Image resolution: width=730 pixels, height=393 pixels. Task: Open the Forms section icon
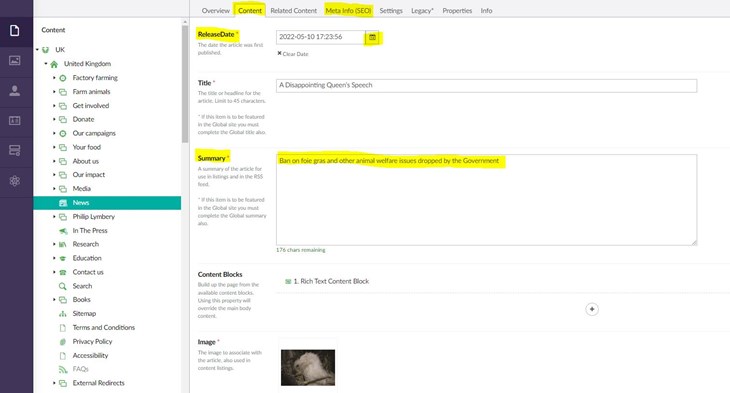pyautogui.click(x=15, y=150)
